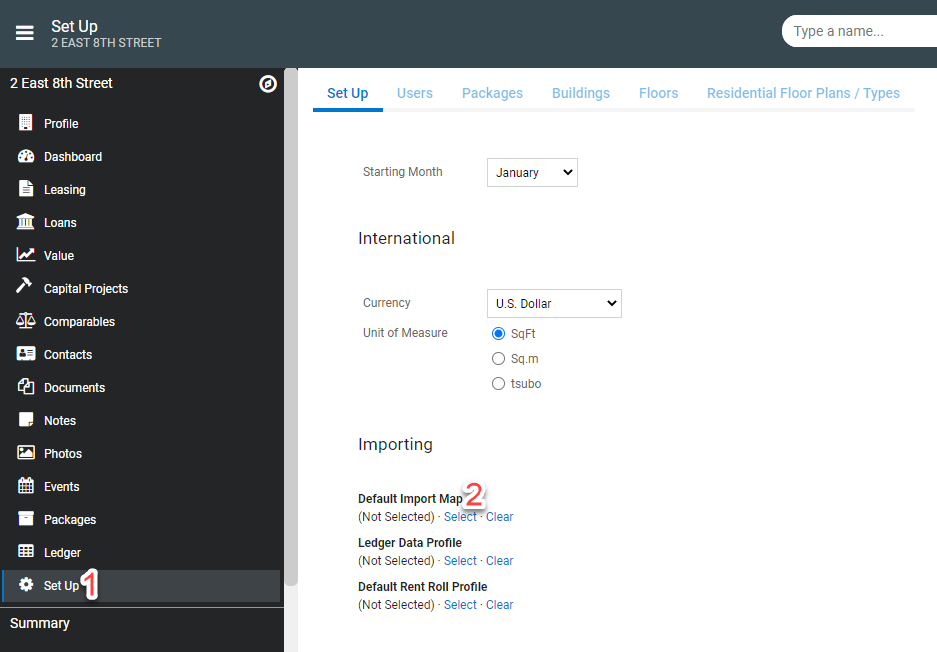Open Documents in the sidebar
The width and height of the screenshot is (937, 652).
pos(75,387)
